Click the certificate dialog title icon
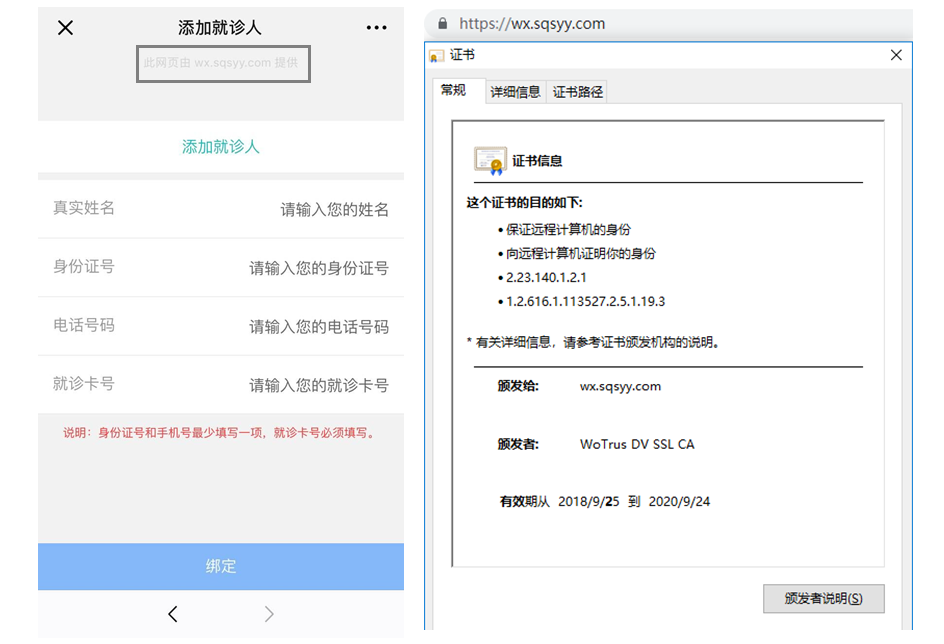 point(437,56)
